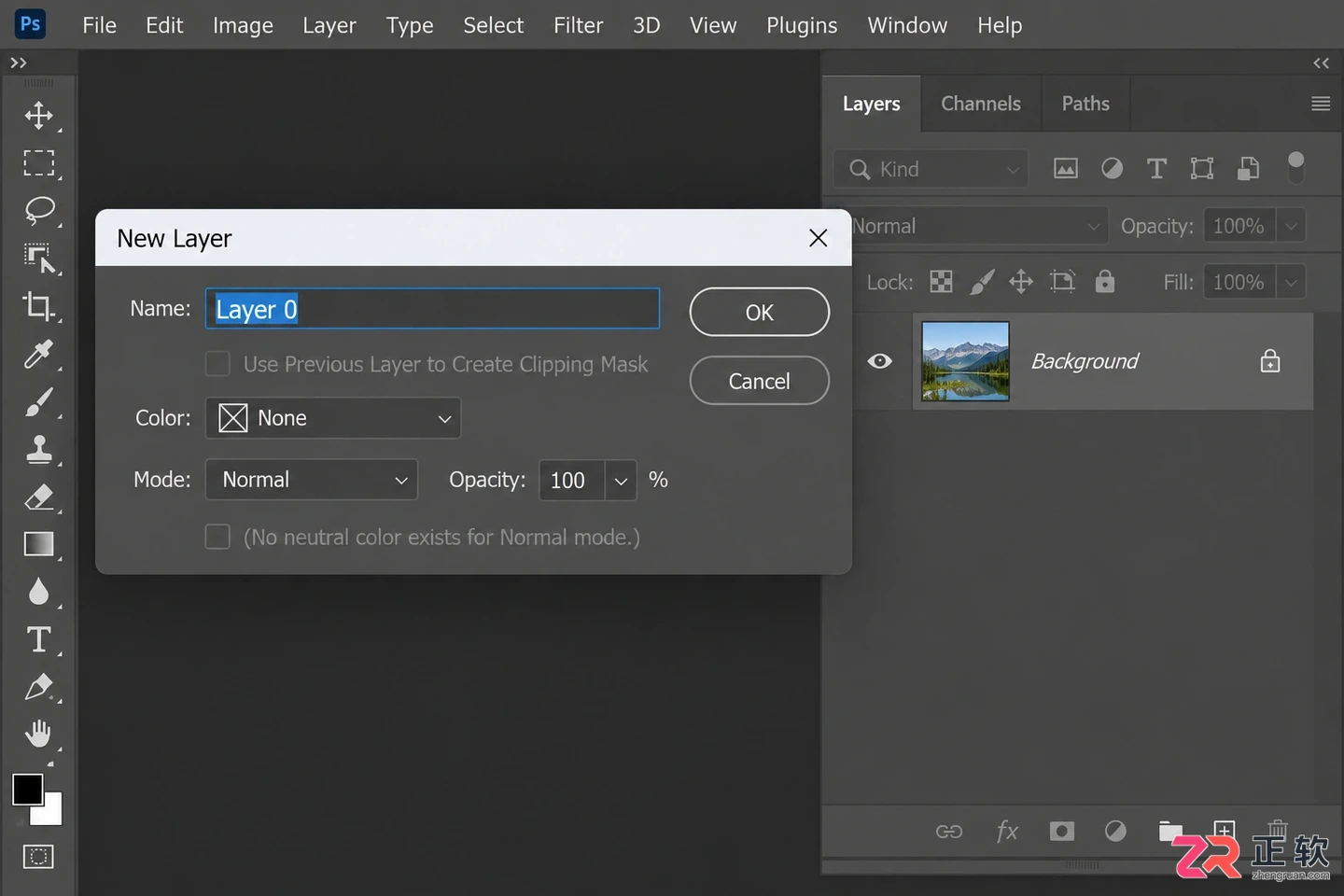Image resolution: width=1344 pixels, height=896 pixels.
Task: Click the link layers icon
Action: click(x=949, y=831)
